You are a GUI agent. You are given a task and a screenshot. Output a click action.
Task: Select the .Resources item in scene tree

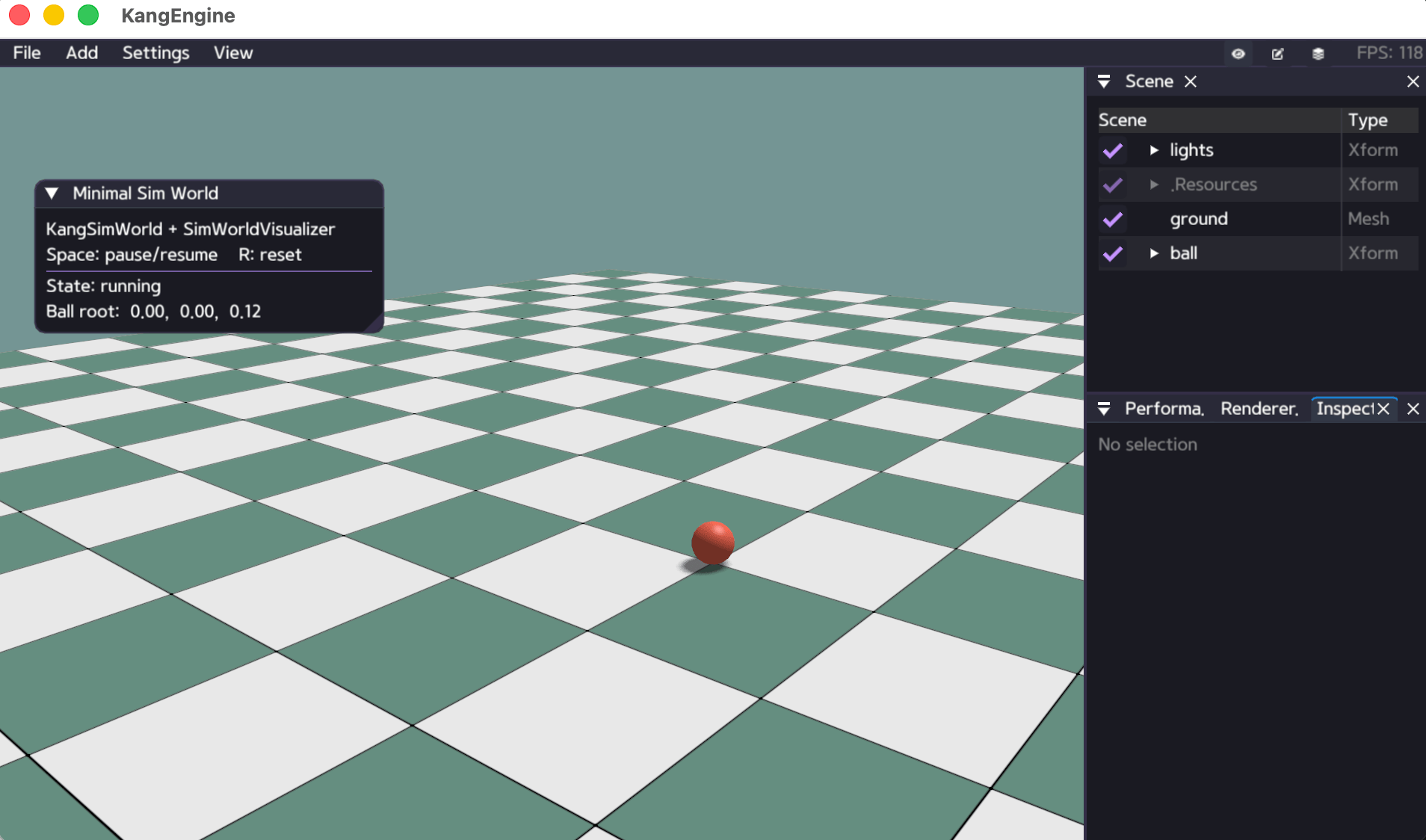click(1214, 185)
